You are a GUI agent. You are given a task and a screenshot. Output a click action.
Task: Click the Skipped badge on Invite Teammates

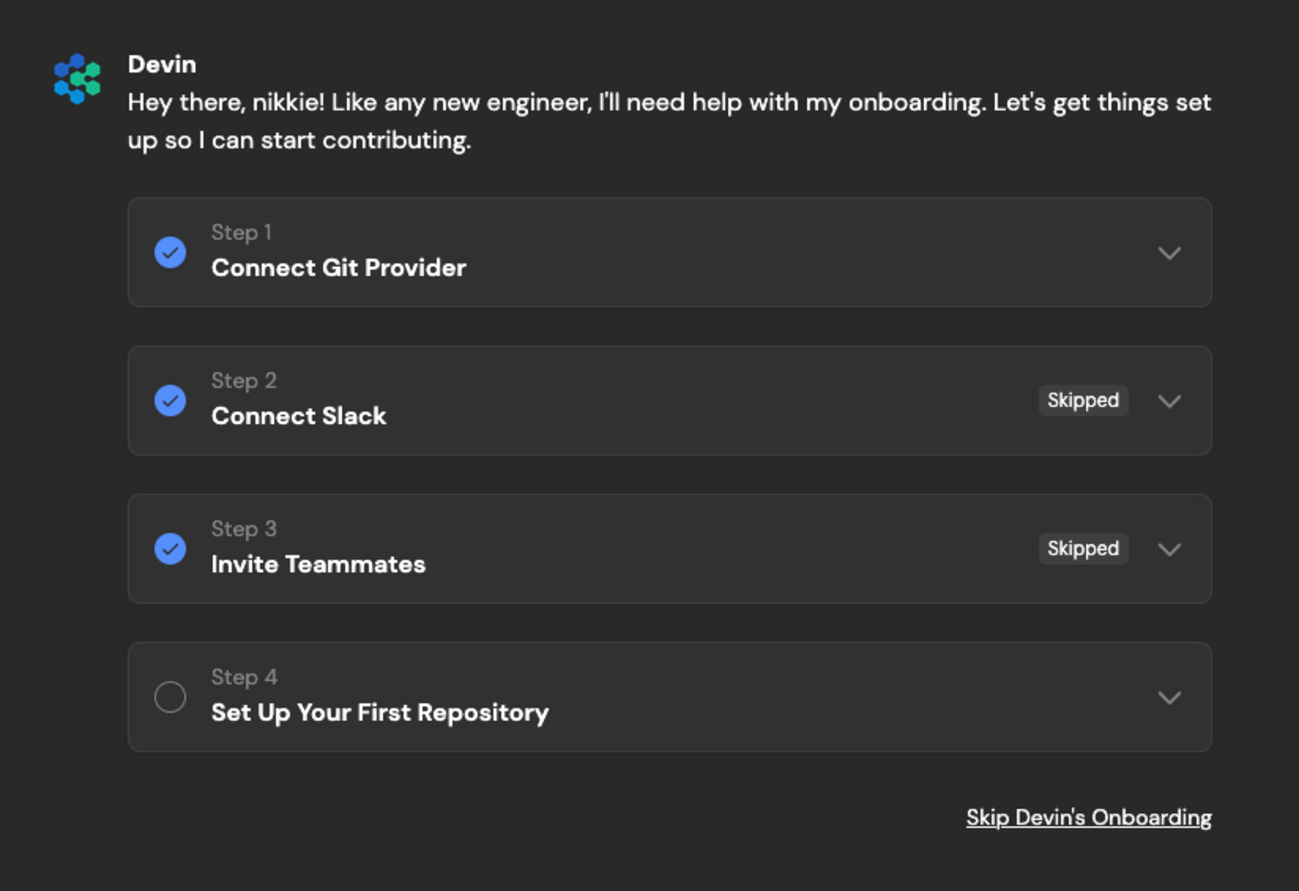click(x=1083, y=548)
